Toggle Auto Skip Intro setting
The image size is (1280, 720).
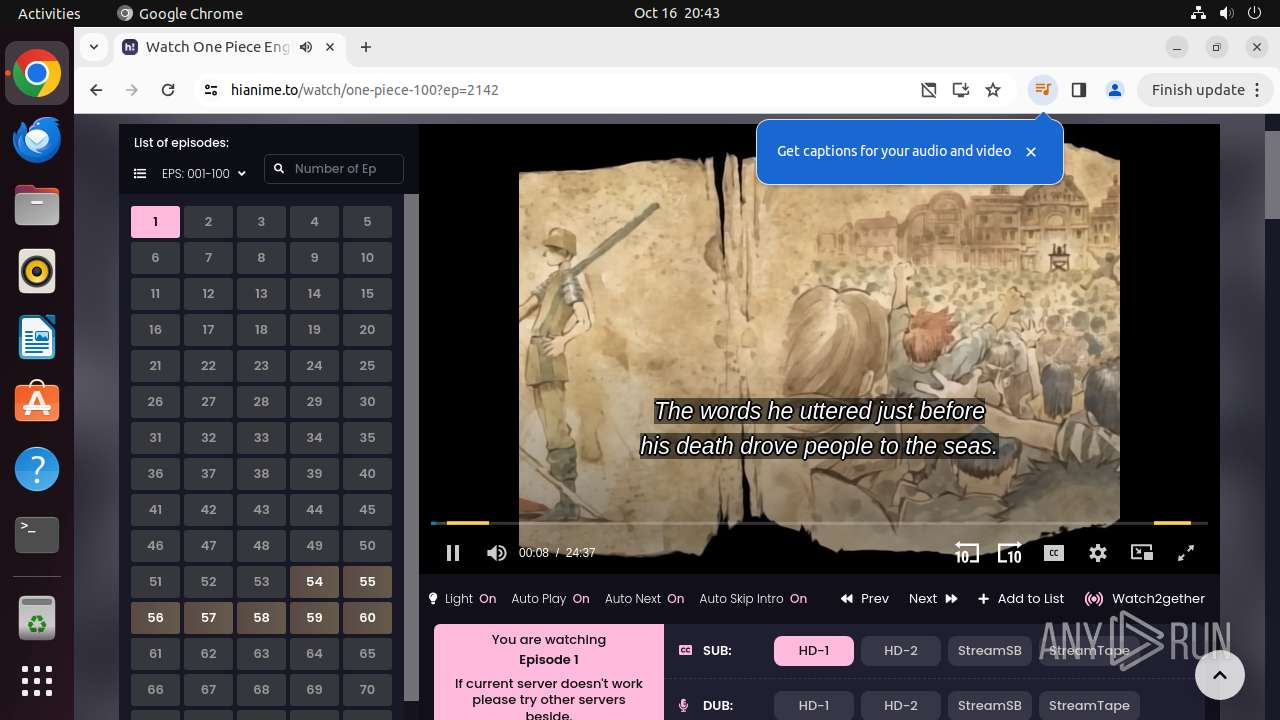753,599
